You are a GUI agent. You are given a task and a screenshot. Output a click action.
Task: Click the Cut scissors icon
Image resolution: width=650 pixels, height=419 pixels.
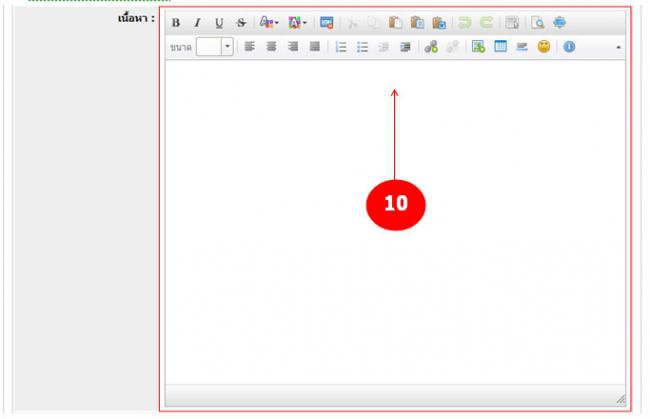(352, 23)
